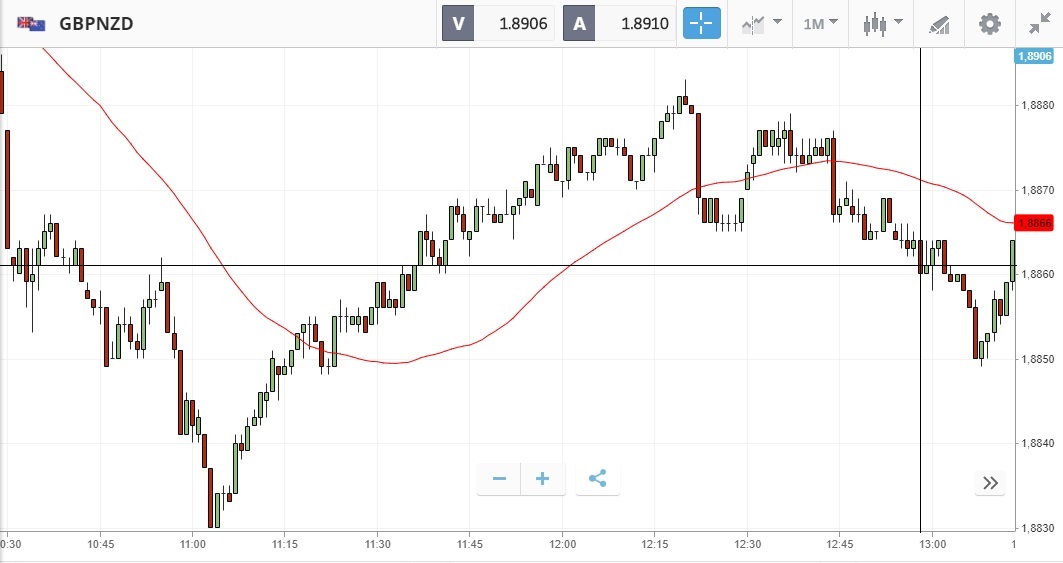Zoom in the chart with plus button
This screenshot has width=1063, height=563.
[543, 479]
